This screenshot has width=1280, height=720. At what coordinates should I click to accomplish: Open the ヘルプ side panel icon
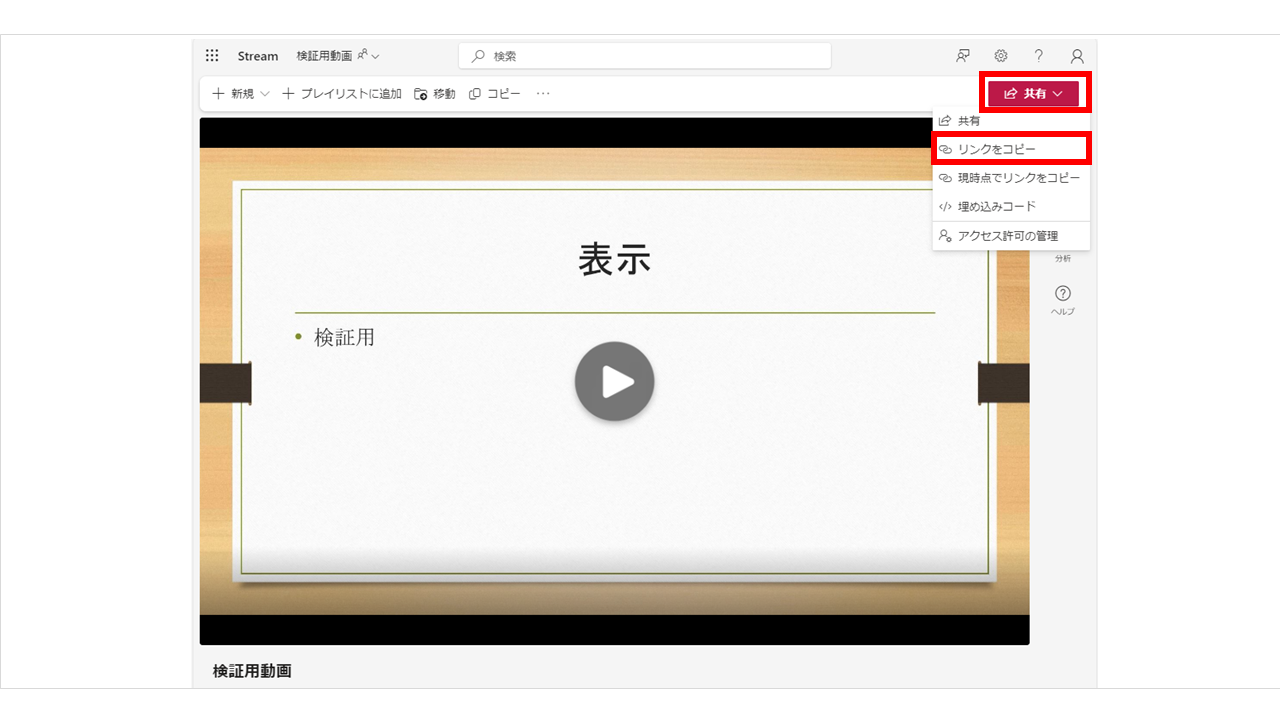point(1062,299)
